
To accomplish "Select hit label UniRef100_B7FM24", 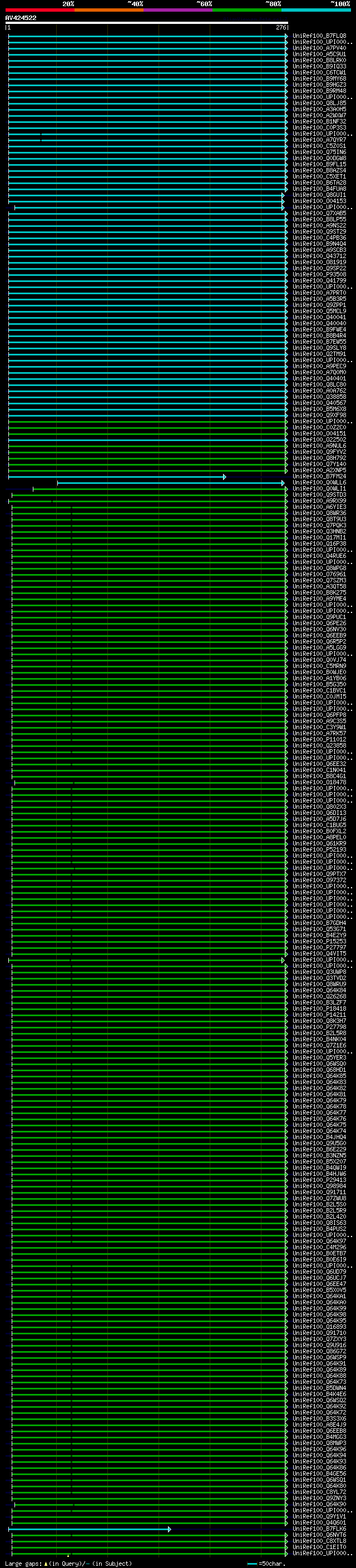I will (x=319, y=477).
